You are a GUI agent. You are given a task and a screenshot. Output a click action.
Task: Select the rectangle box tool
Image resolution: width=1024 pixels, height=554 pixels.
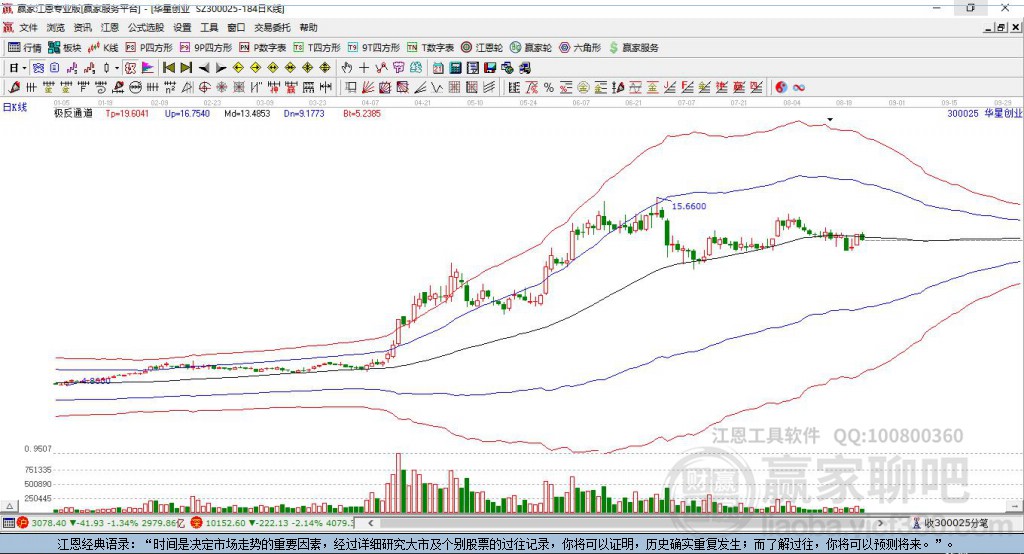pyautogui.click(x=351, y=88)
